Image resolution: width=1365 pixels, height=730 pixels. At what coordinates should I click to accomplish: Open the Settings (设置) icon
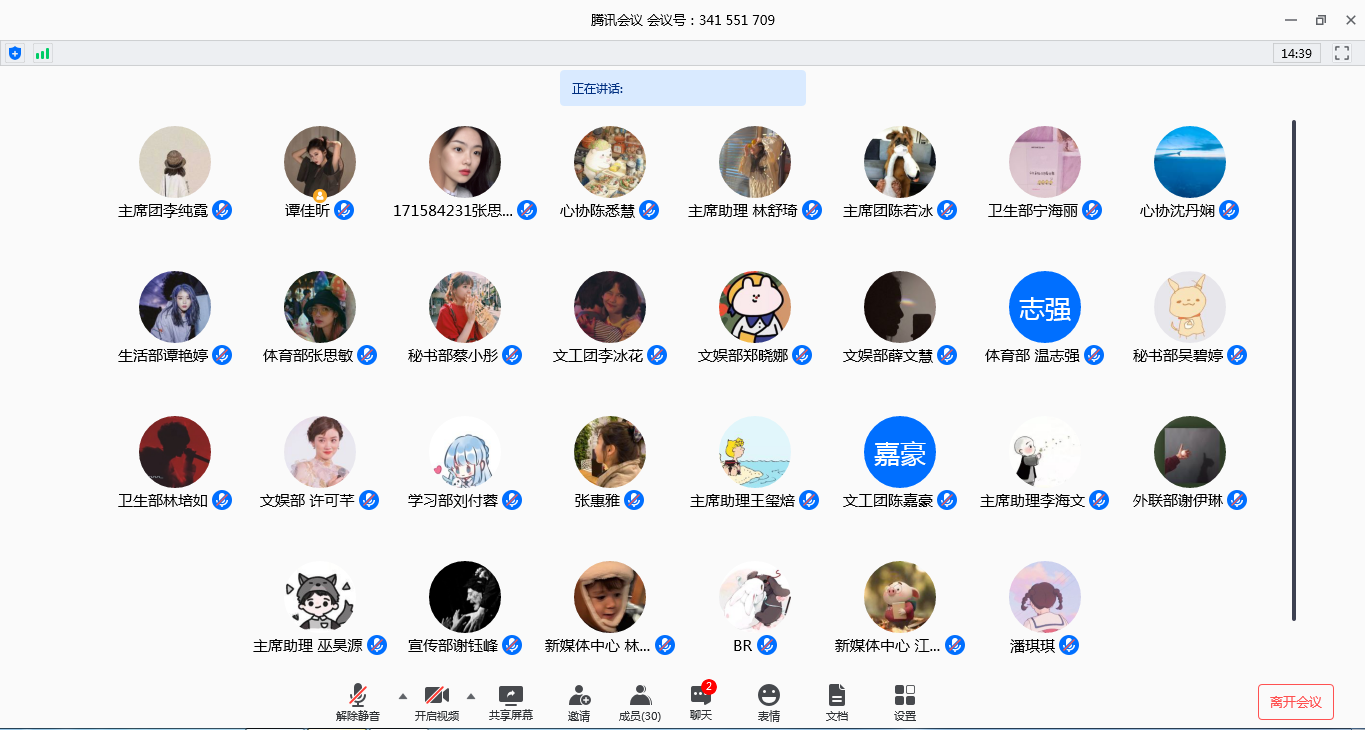(x=904, y=702)
